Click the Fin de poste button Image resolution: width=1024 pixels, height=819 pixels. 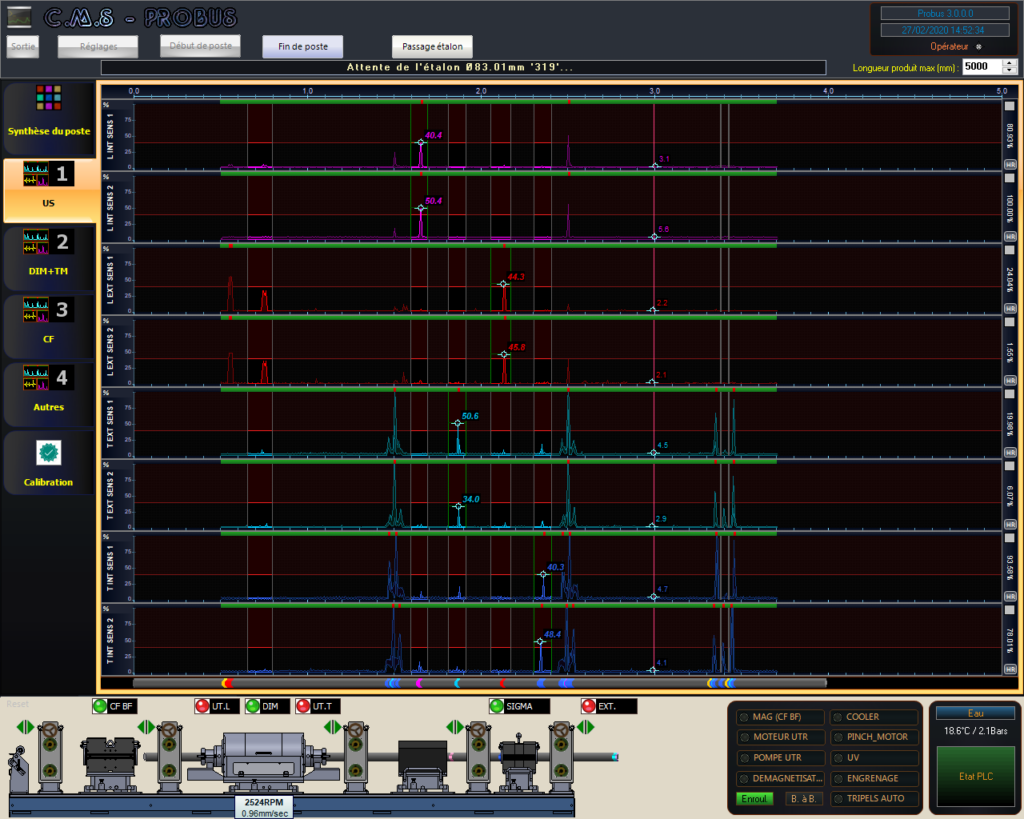302,47
